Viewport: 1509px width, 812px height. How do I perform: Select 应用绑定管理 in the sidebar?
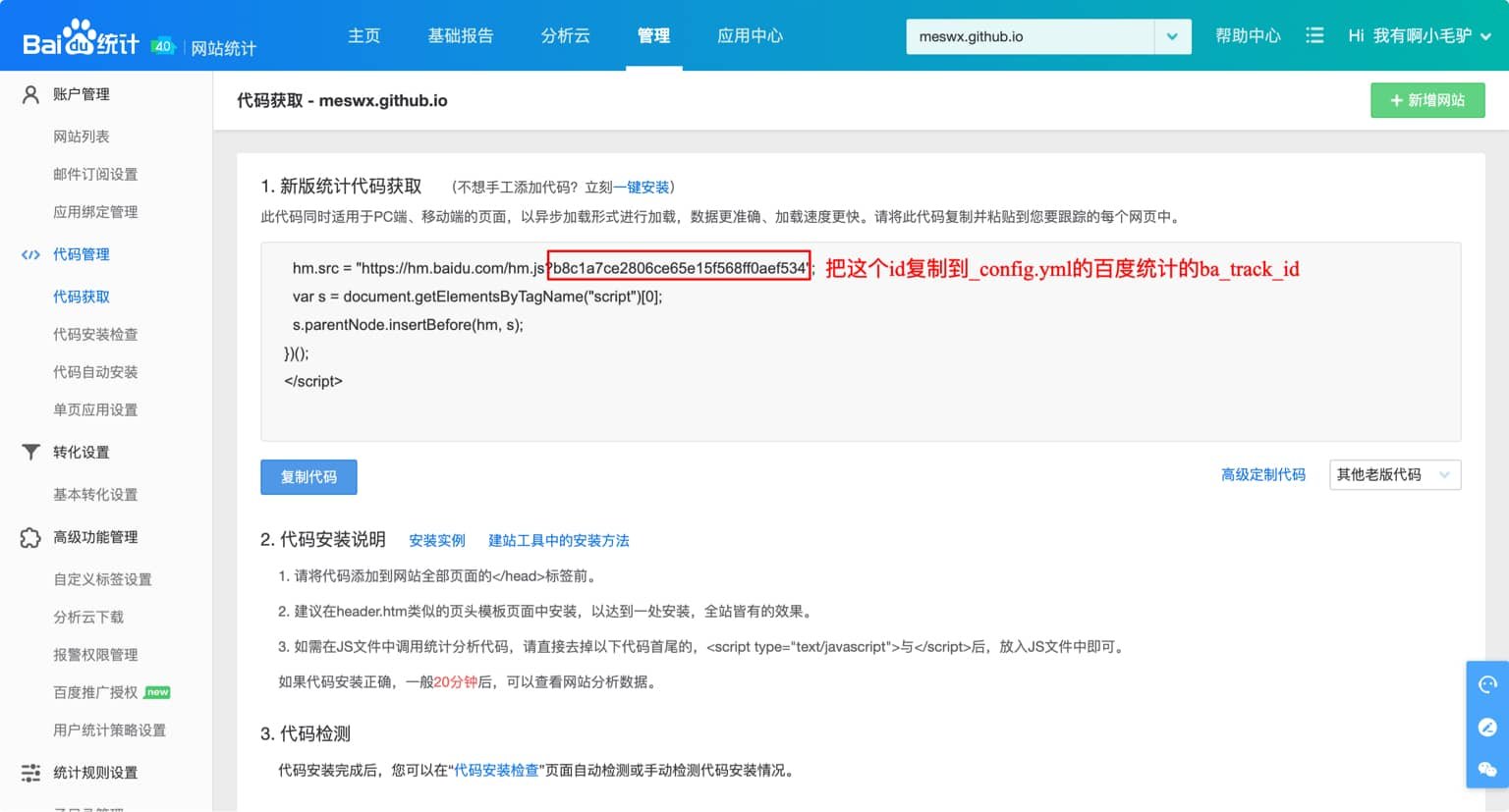(95, 212)
